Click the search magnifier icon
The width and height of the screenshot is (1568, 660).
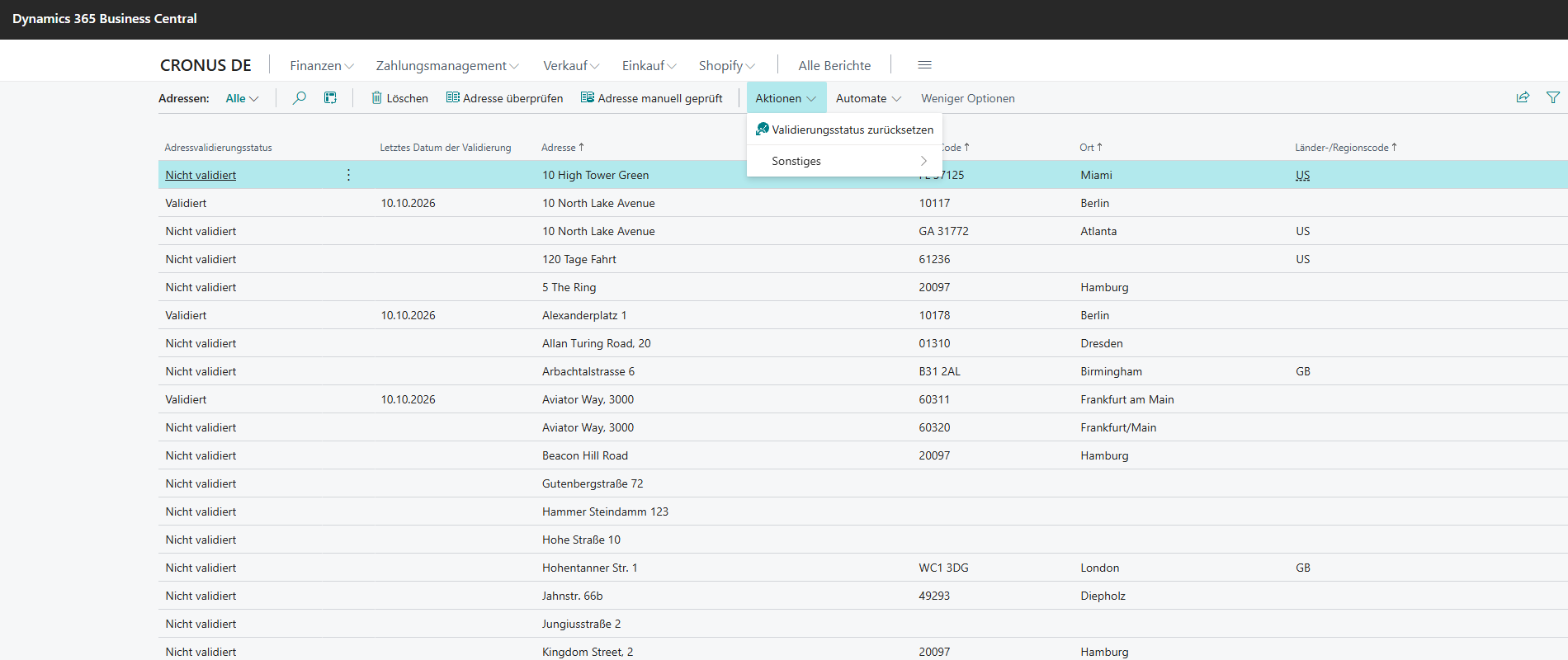click(x=300, y=98)
